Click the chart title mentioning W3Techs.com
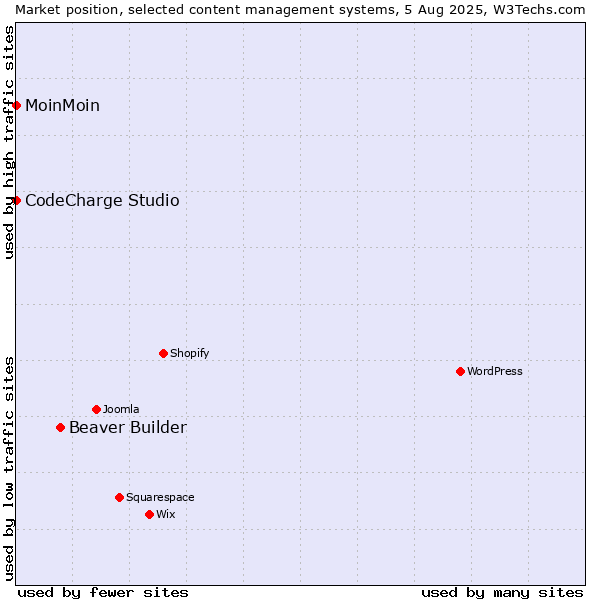 [x=300, y=10]
